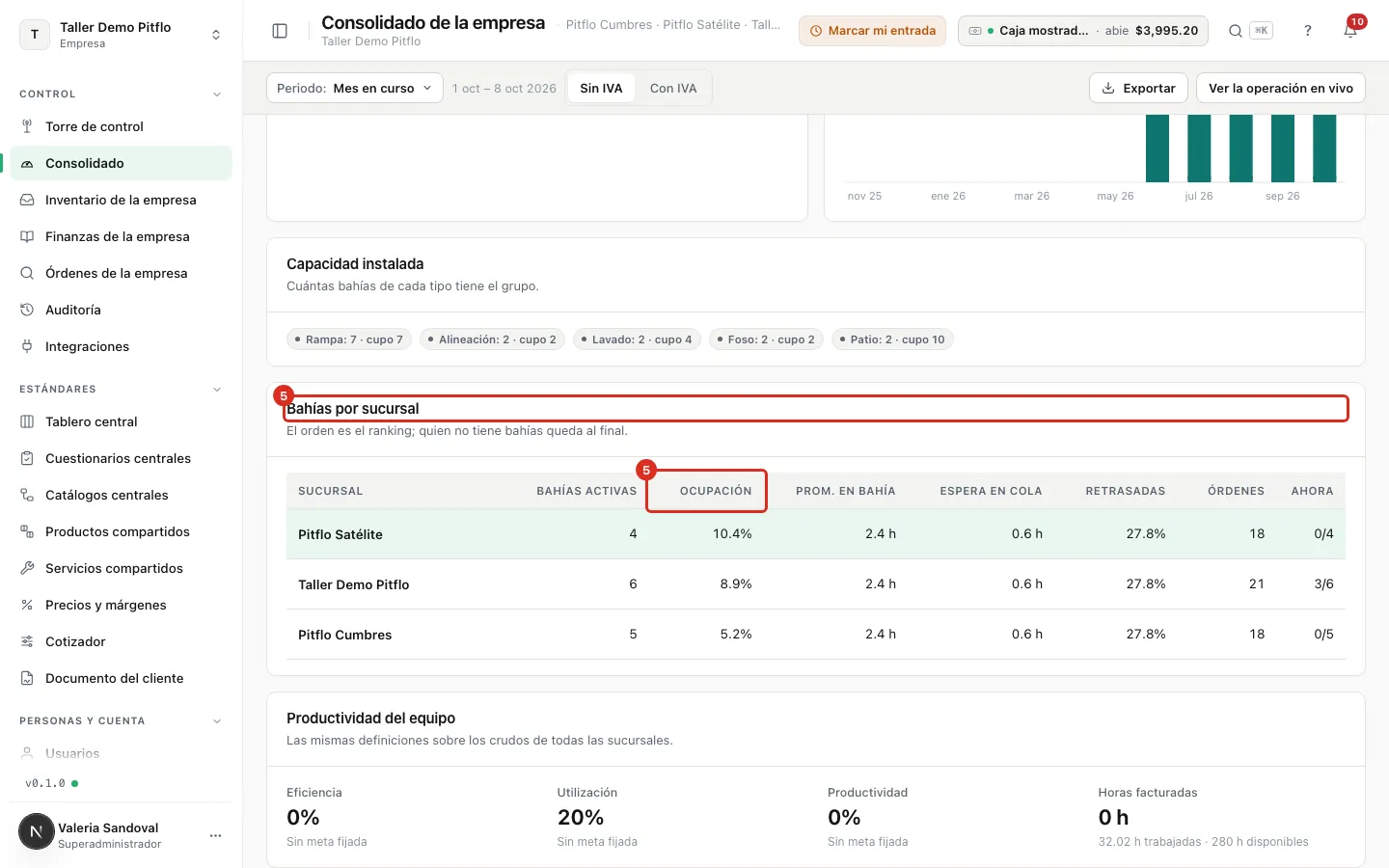Click Inventario de la empresa inbox icon
The image size is (1389, 868).
(x=27, y=200)
